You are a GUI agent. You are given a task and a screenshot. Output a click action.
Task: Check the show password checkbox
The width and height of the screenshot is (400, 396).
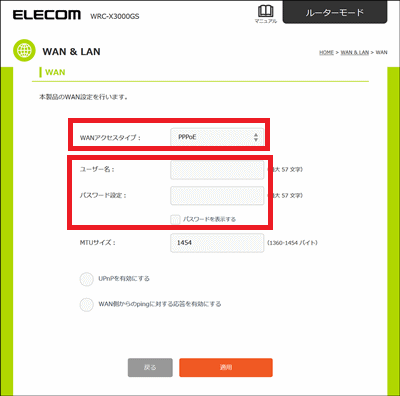[x=175, y=219]
